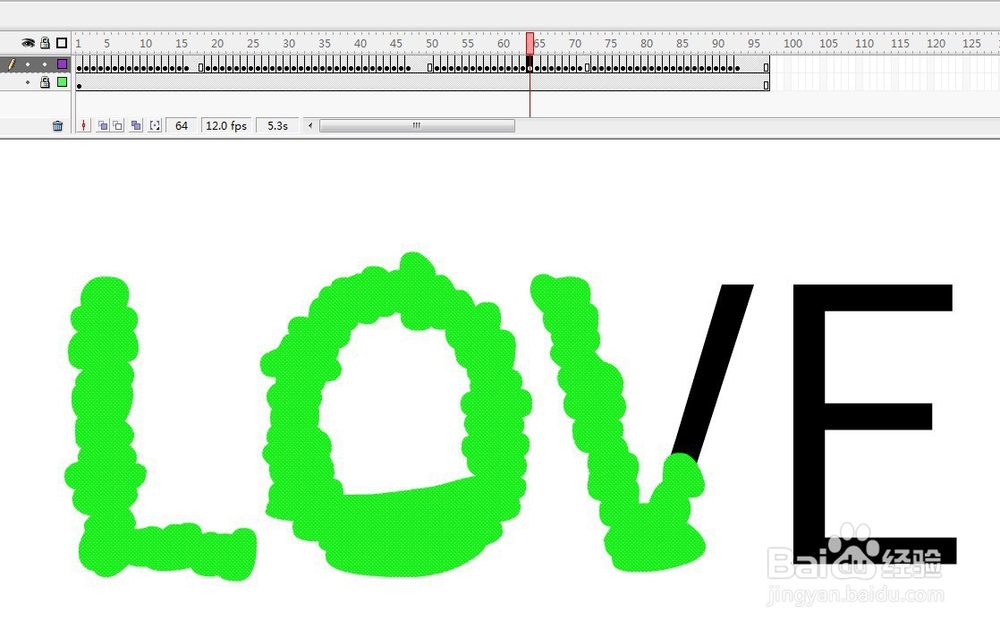Toggle show/hide all layers eye icon

27,43
